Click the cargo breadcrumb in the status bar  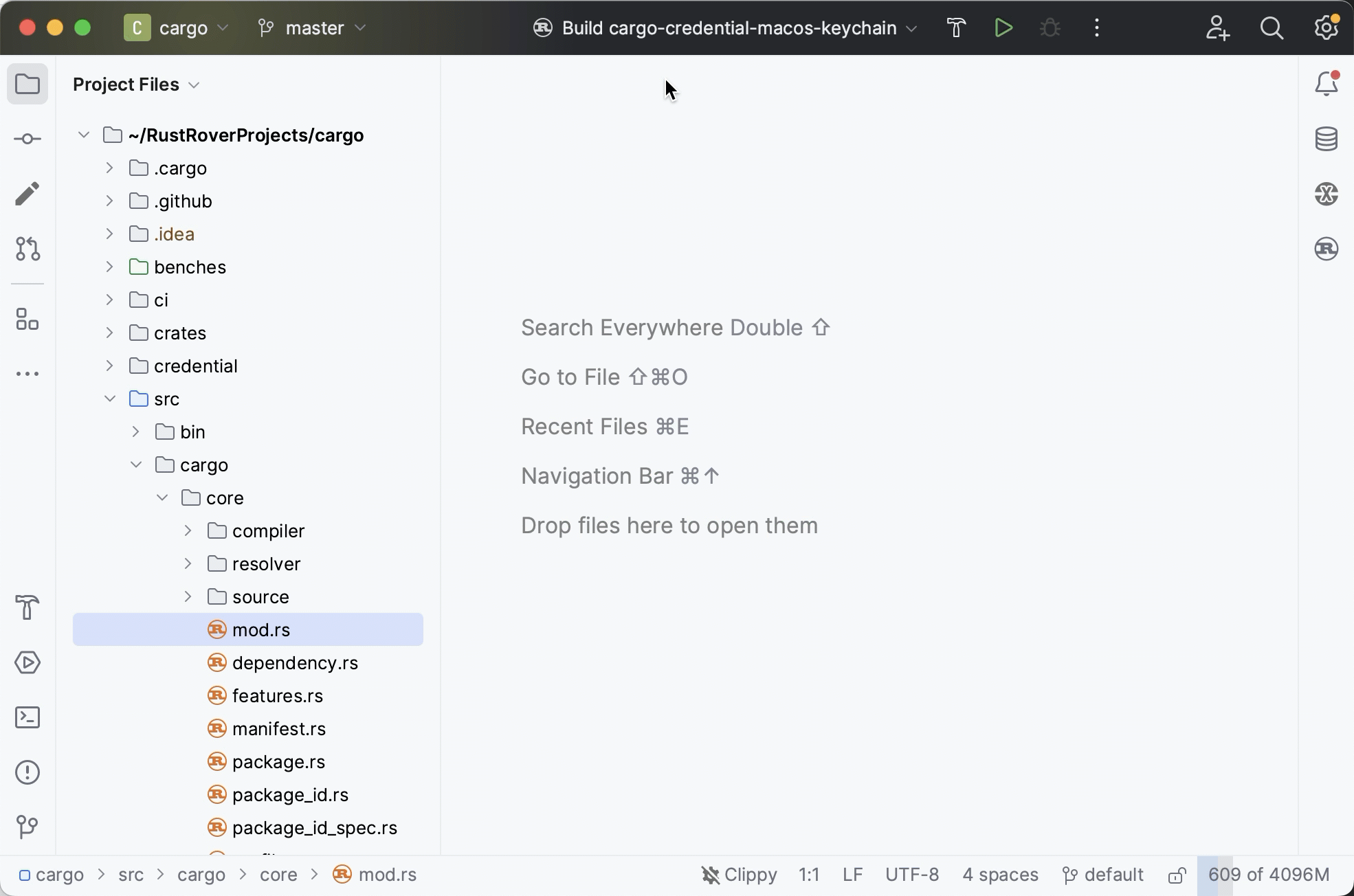58,875
